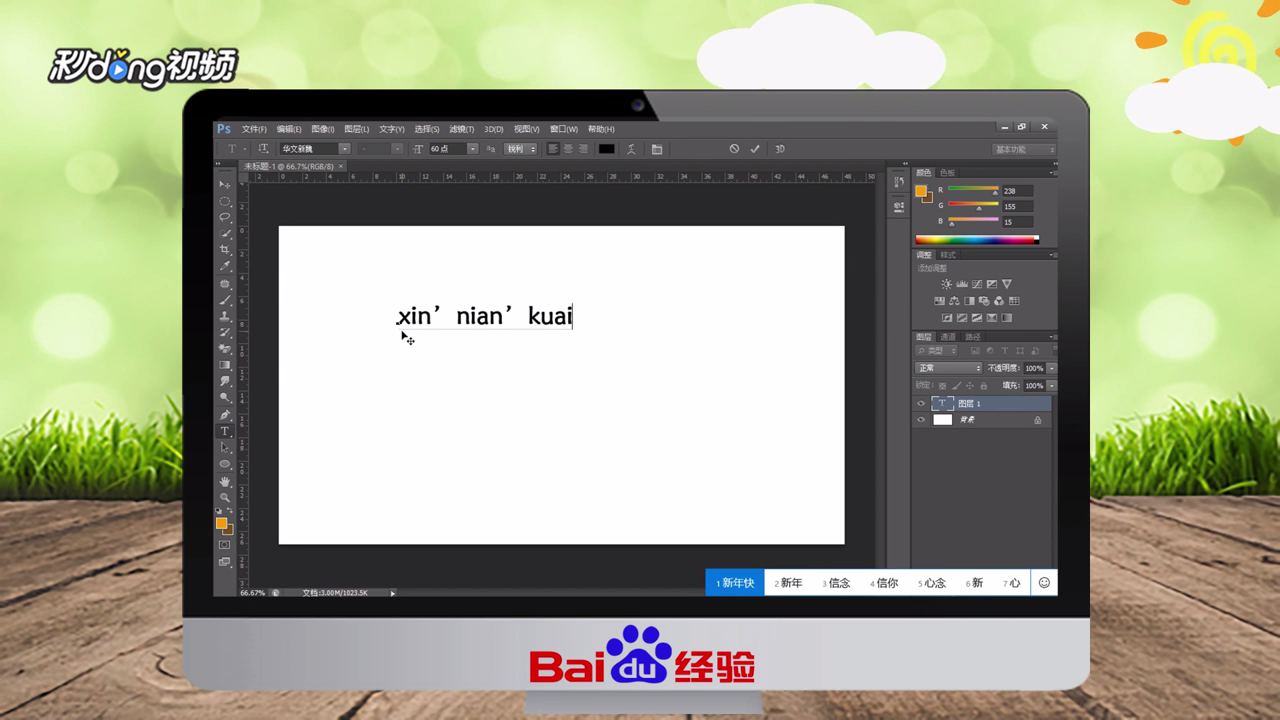
Task: Choose IME candidate 1 新年快
Action: click(735, 583)
